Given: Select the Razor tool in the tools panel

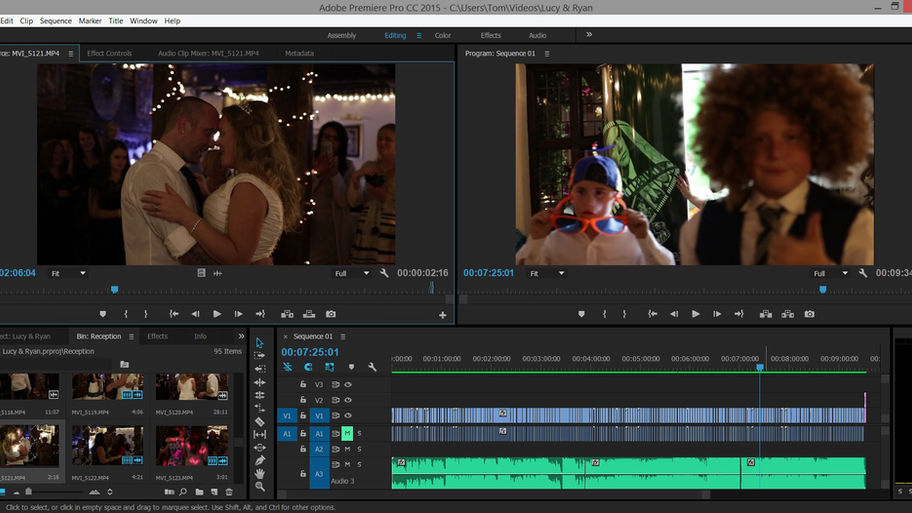Looking at the screenshot, I should (x=260, y=421).
